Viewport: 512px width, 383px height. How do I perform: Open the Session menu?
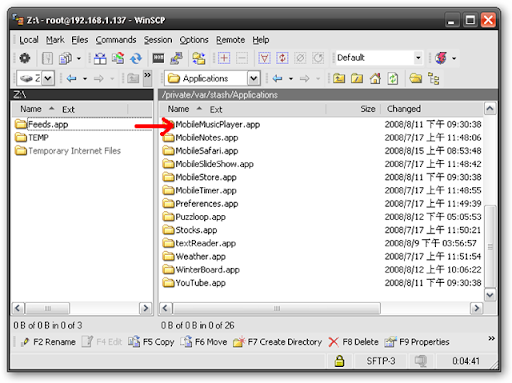coord(158,40)
